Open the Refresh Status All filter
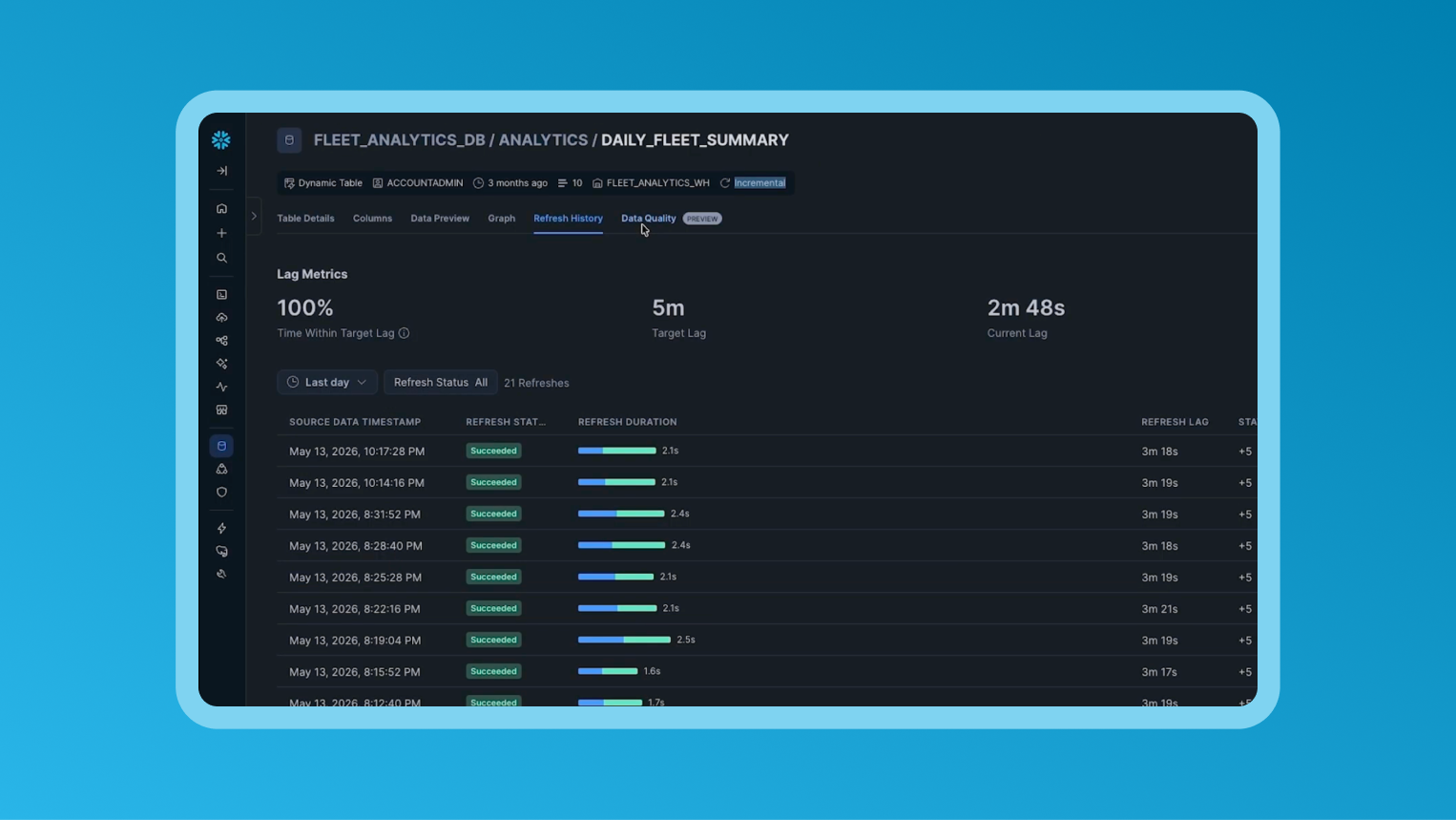This screenshot has height=820, width=1456. (x=440, y=383)
